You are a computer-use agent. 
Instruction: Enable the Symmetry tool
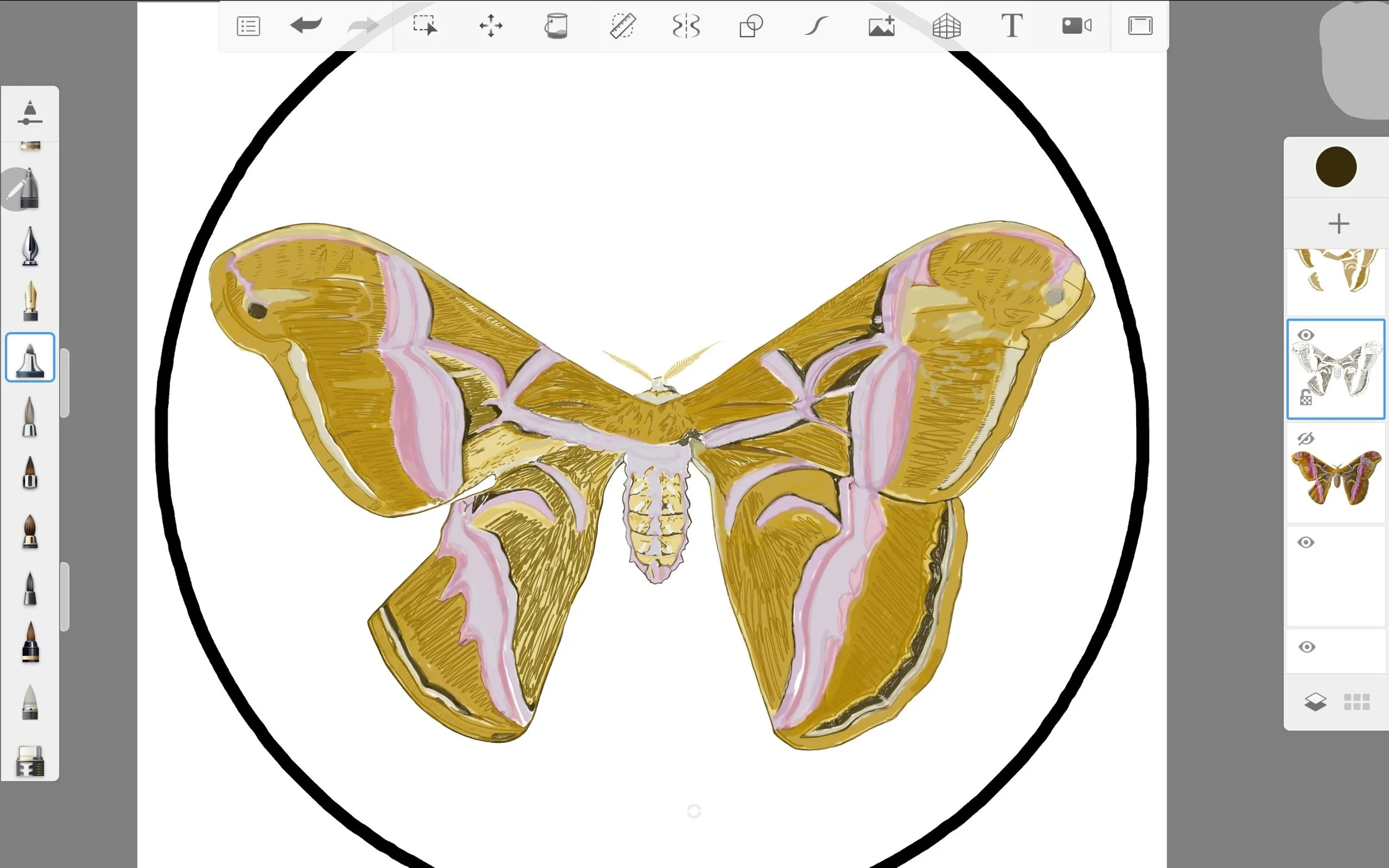(x=686, y=26)
